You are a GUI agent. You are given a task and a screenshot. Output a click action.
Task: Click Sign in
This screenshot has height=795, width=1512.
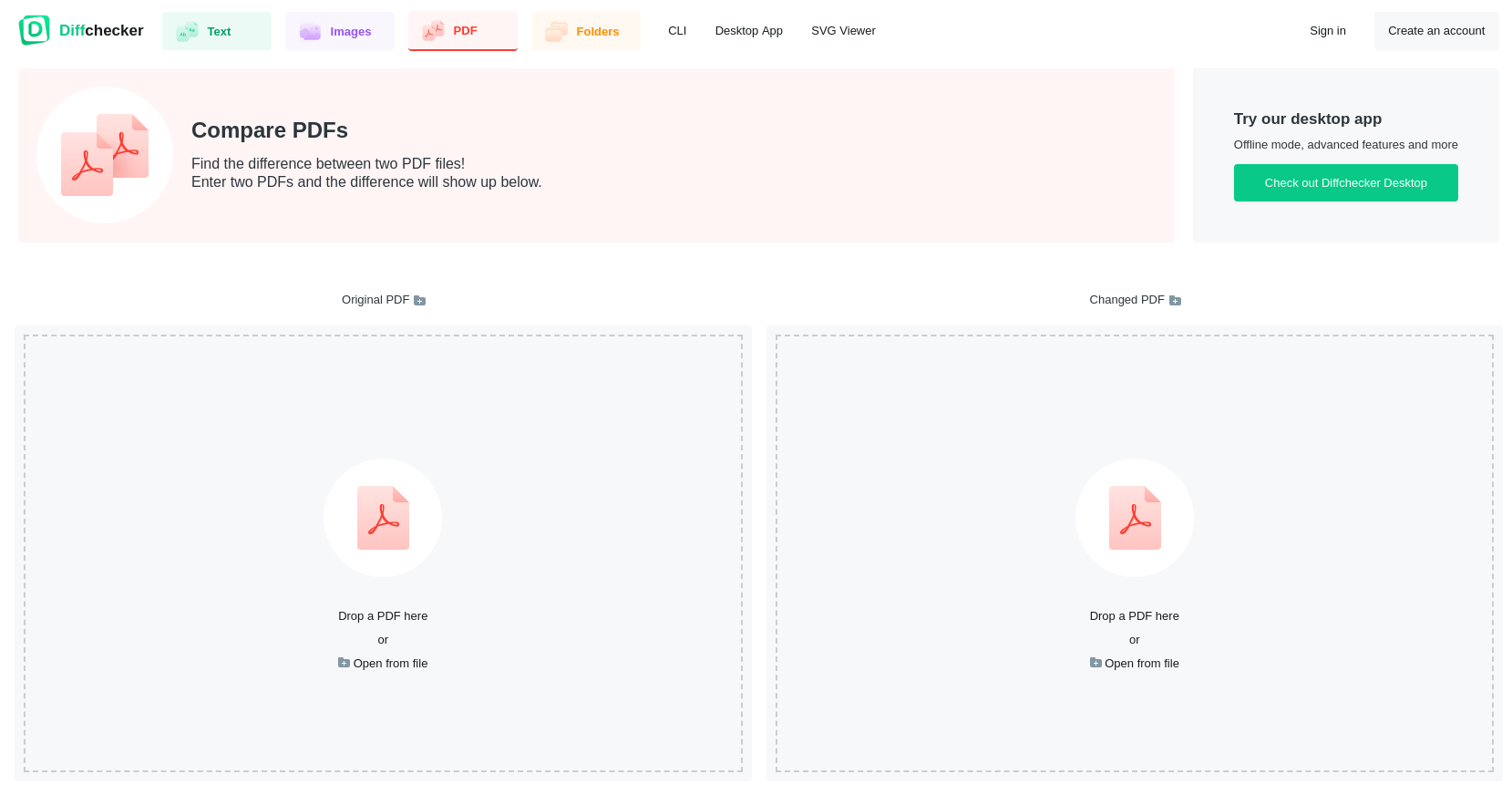[1328, 31]
